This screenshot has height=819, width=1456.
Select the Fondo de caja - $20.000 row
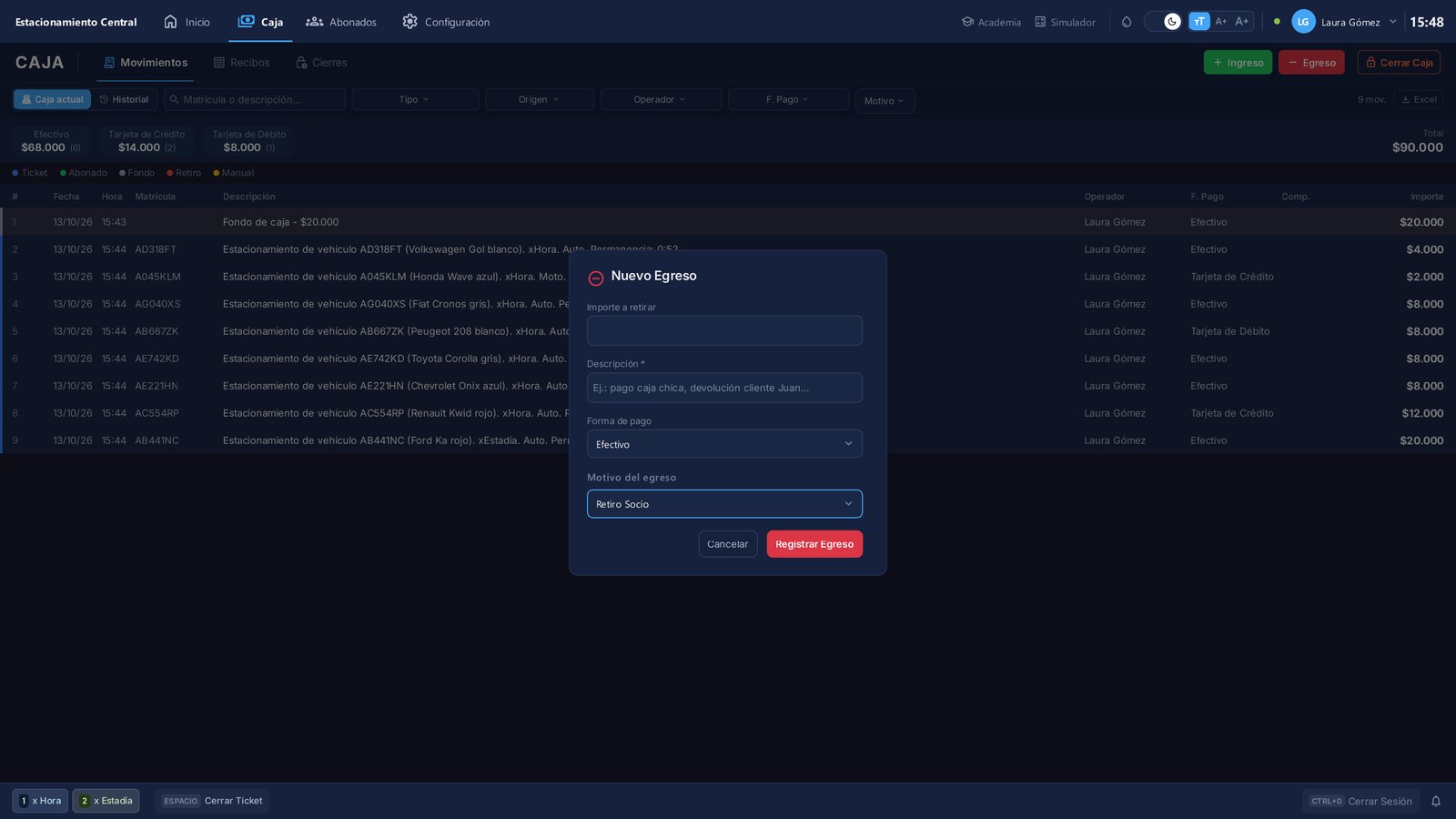(x=728, y=222)
